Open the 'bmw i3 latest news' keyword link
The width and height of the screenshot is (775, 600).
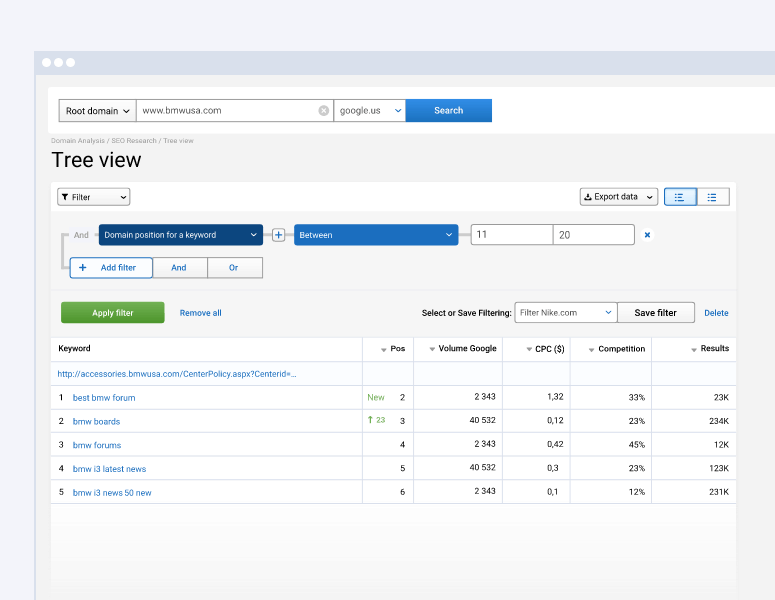coord(109,469)
